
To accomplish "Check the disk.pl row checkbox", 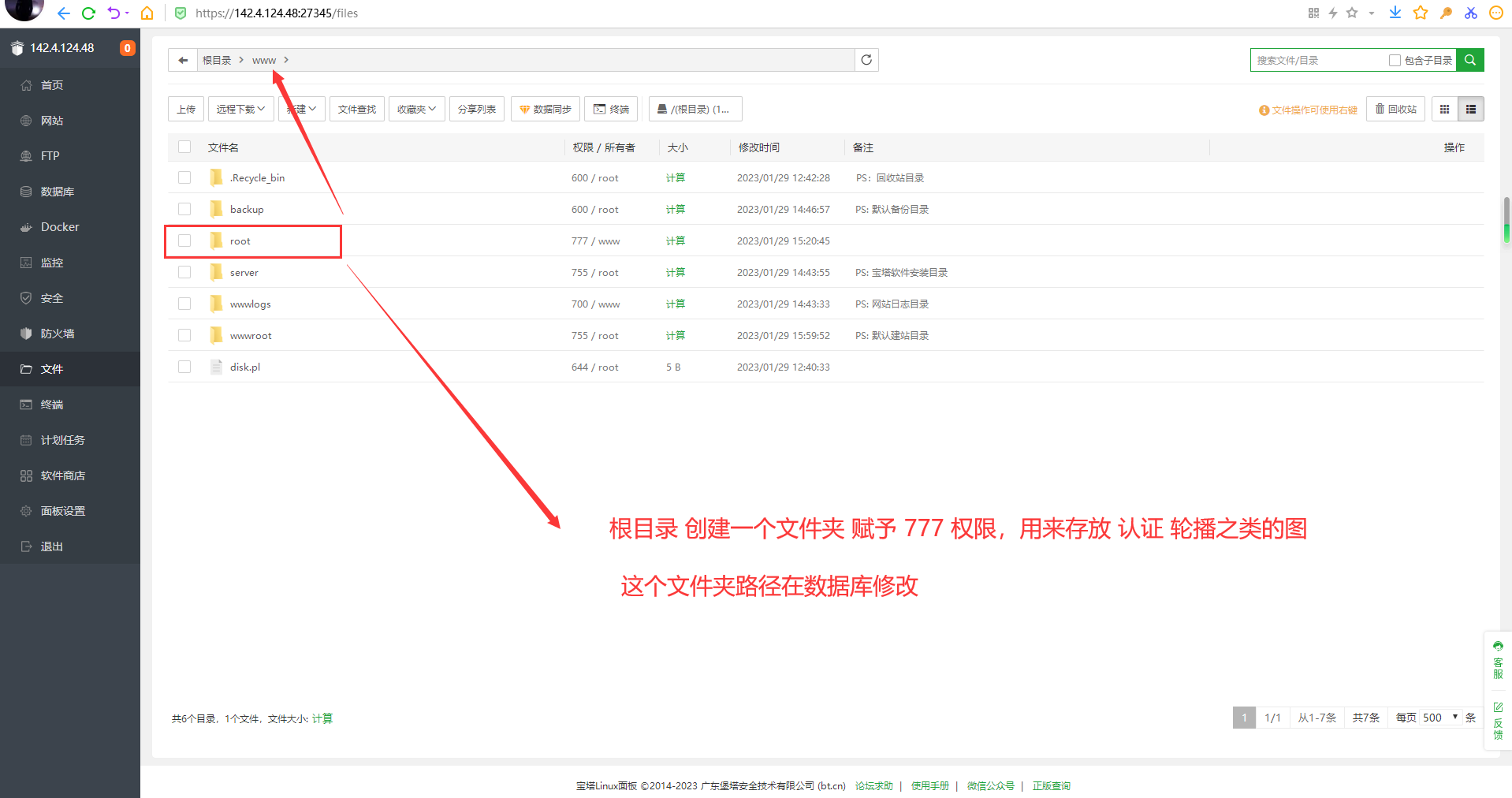I will [184, 367].
